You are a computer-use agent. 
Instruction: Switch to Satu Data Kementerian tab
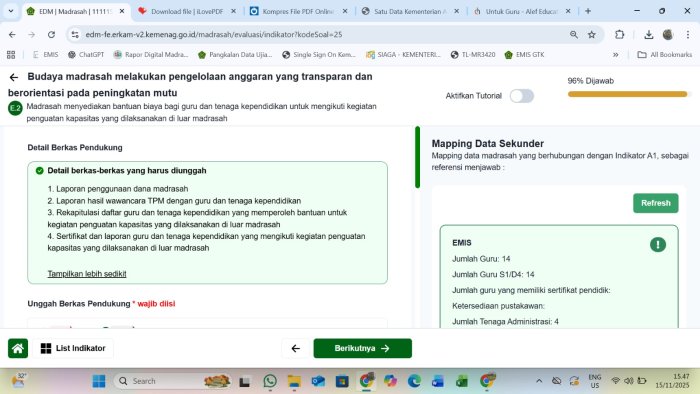pos(410,12)
